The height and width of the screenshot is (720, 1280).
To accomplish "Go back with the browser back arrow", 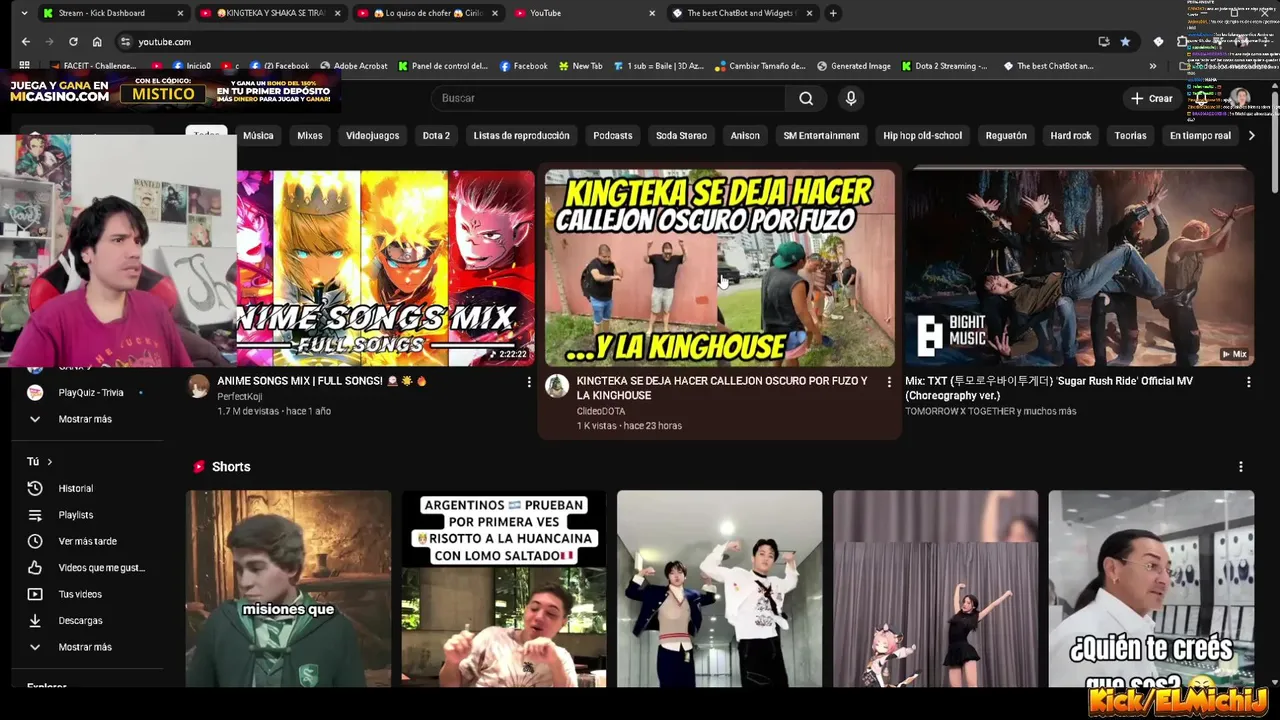I will [x=25, y=41].
